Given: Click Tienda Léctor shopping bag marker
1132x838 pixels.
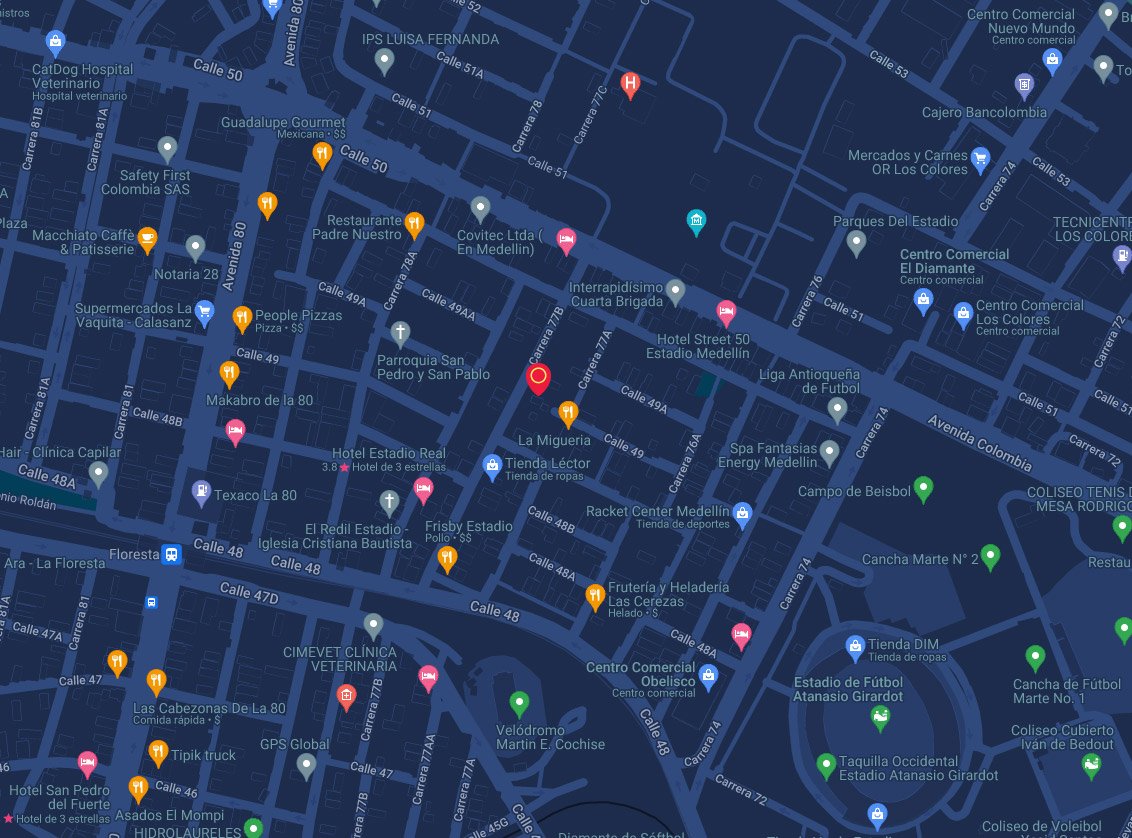Looking at the screenshot, I should 491,465.
